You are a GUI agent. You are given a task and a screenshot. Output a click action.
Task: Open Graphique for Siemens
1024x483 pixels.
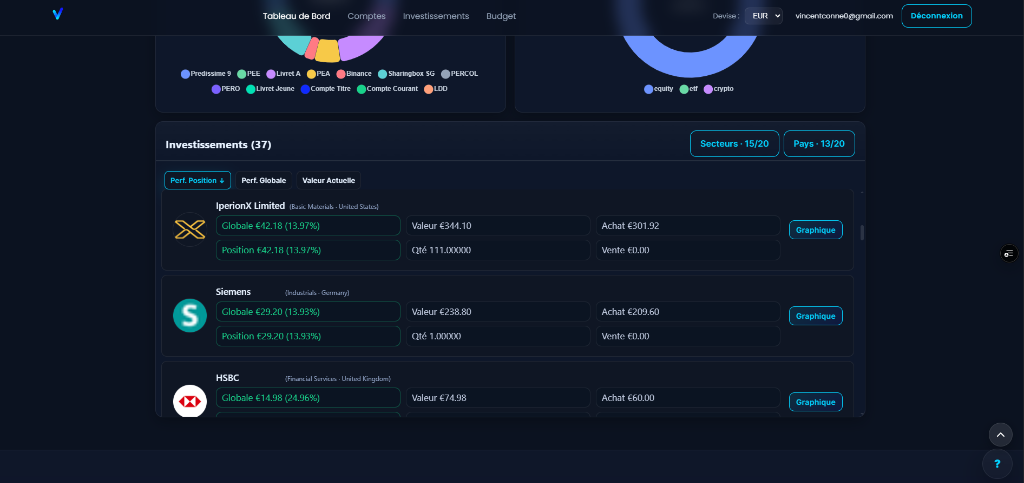tap(815, 316)
